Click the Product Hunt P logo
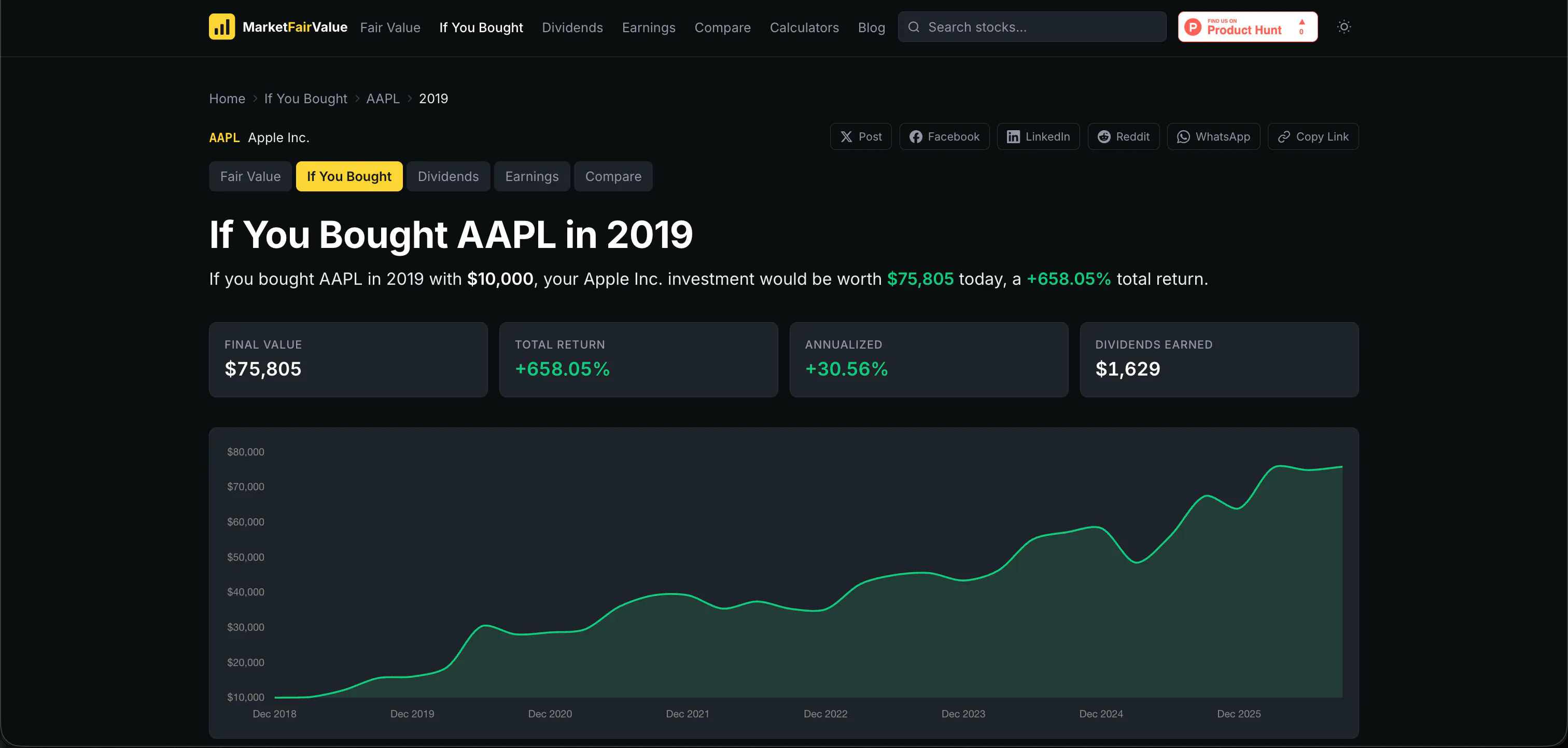Image resolution: width=1568 pixels, height=748 pixels. pyautogui.click(x=1193, y=27)
